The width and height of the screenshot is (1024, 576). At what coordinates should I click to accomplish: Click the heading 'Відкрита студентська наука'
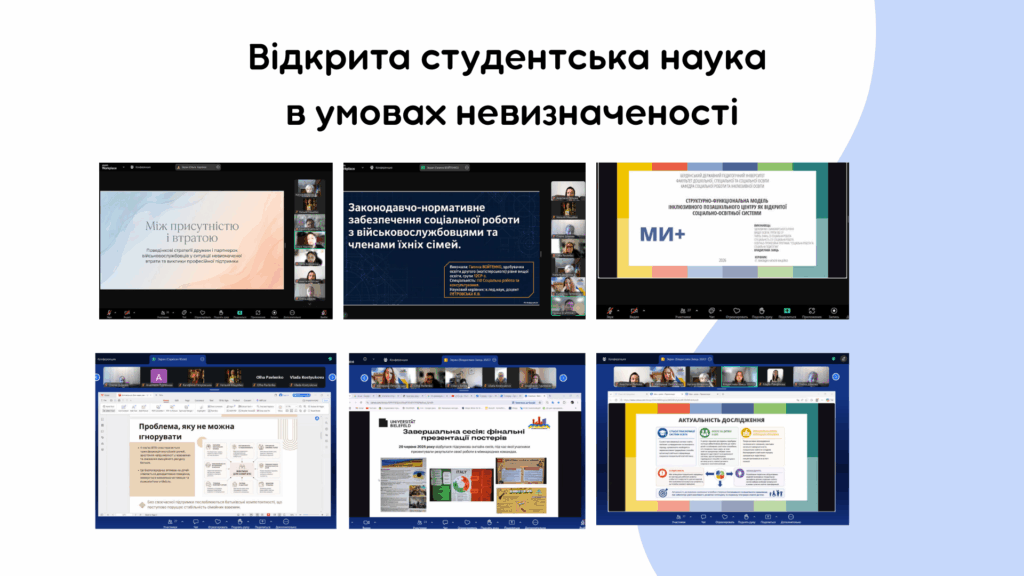pos(507,57)
